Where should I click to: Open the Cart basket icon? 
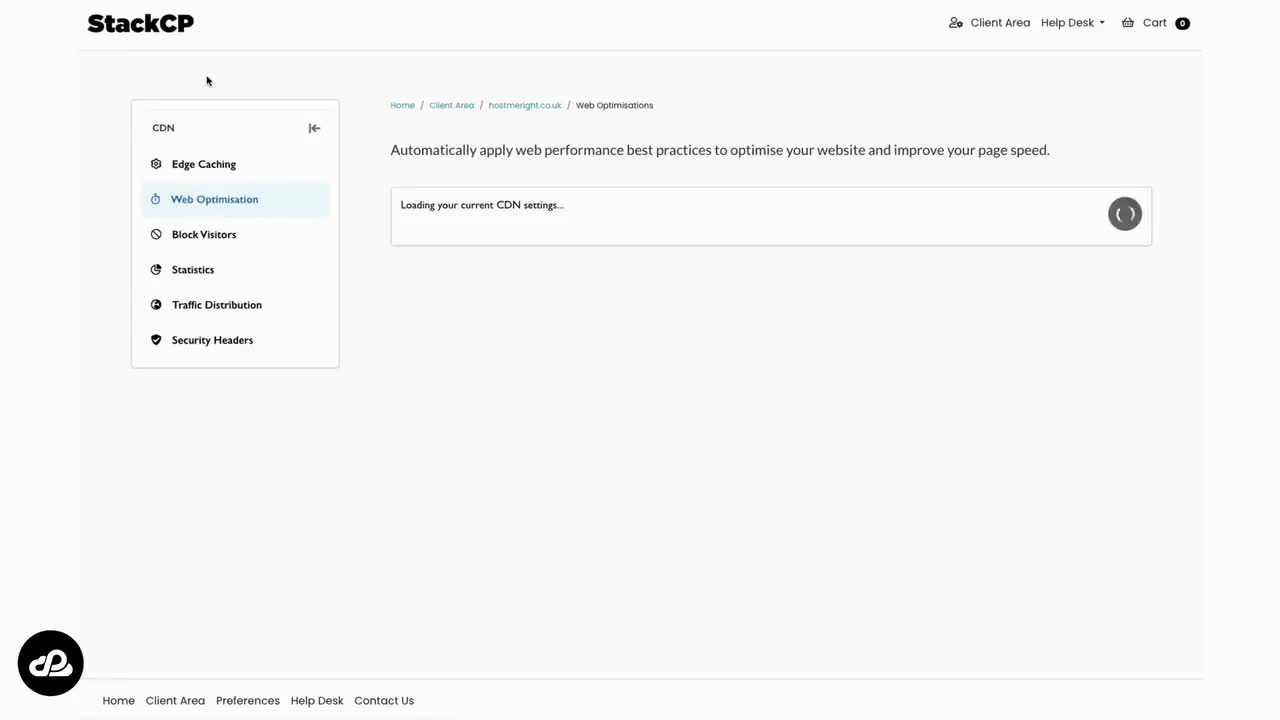(1127, 22)
